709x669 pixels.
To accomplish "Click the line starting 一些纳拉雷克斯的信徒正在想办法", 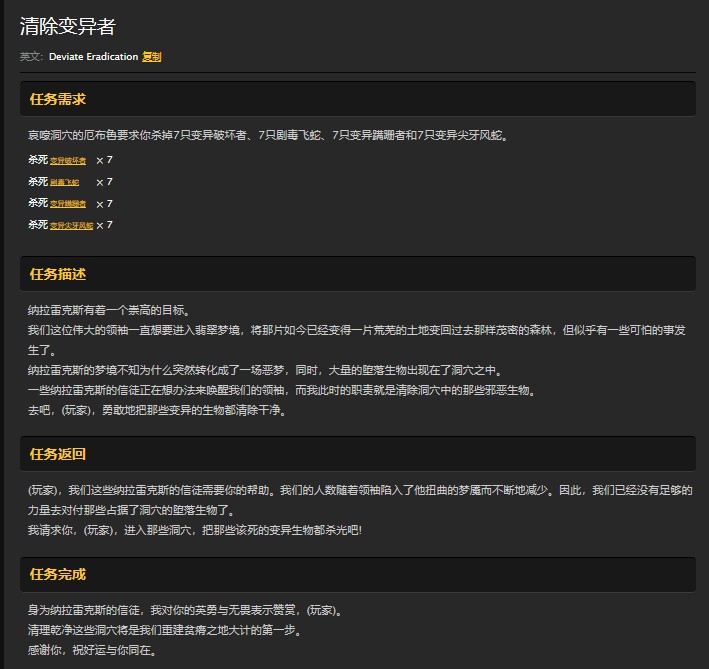I will [x=282, y=390].
